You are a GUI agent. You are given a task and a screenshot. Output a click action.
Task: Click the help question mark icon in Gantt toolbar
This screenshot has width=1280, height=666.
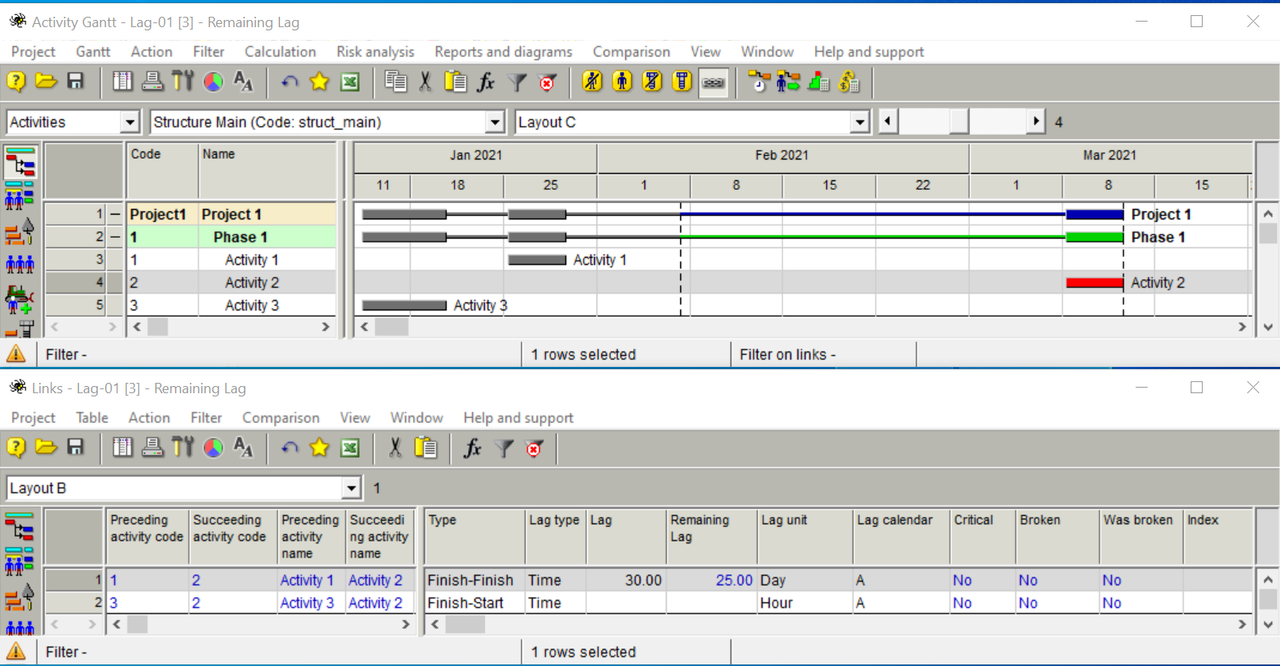coord(17,82)
